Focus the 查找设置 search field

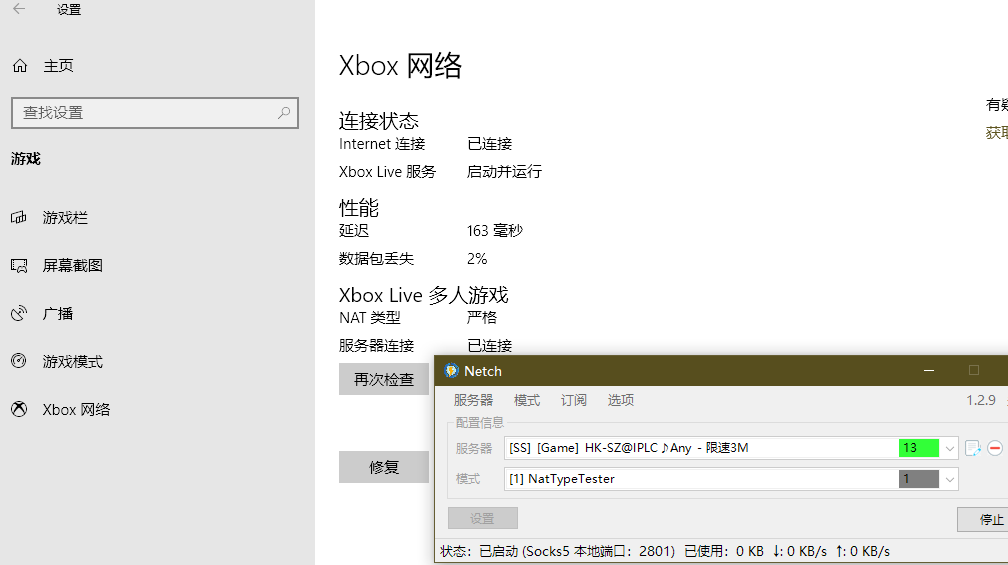pos(155,113)
